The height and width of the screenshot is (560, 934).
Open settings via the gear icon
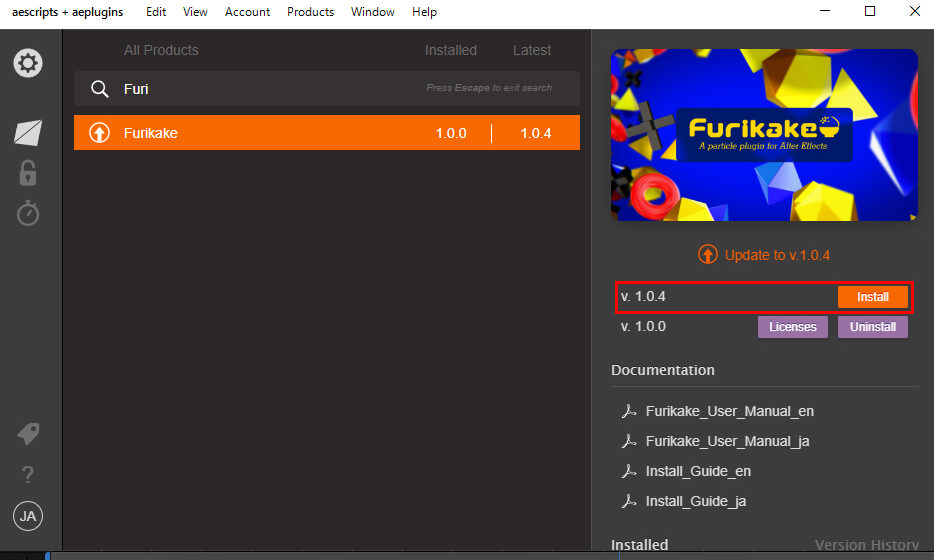click(x=28, y=64)
